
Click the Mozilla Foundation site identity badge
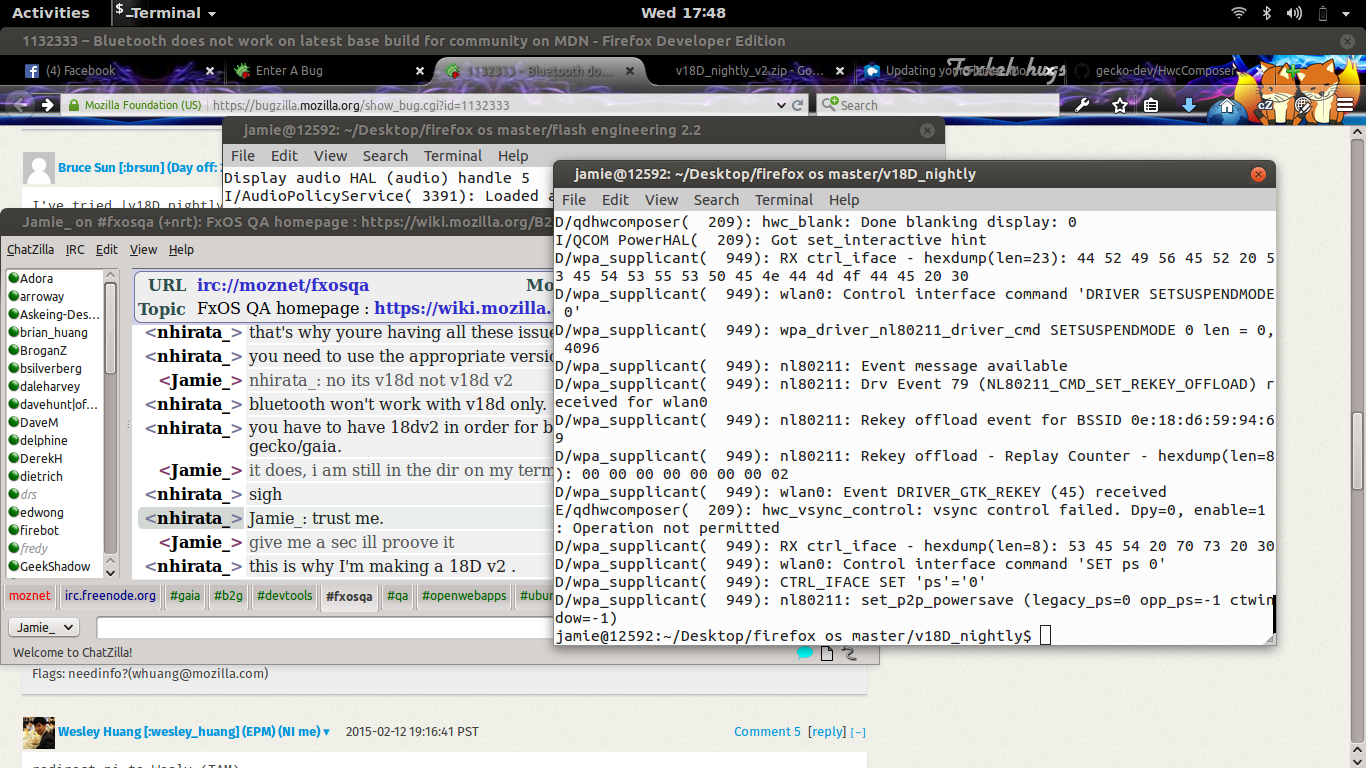pyautogui.click(x=135, y=105)
